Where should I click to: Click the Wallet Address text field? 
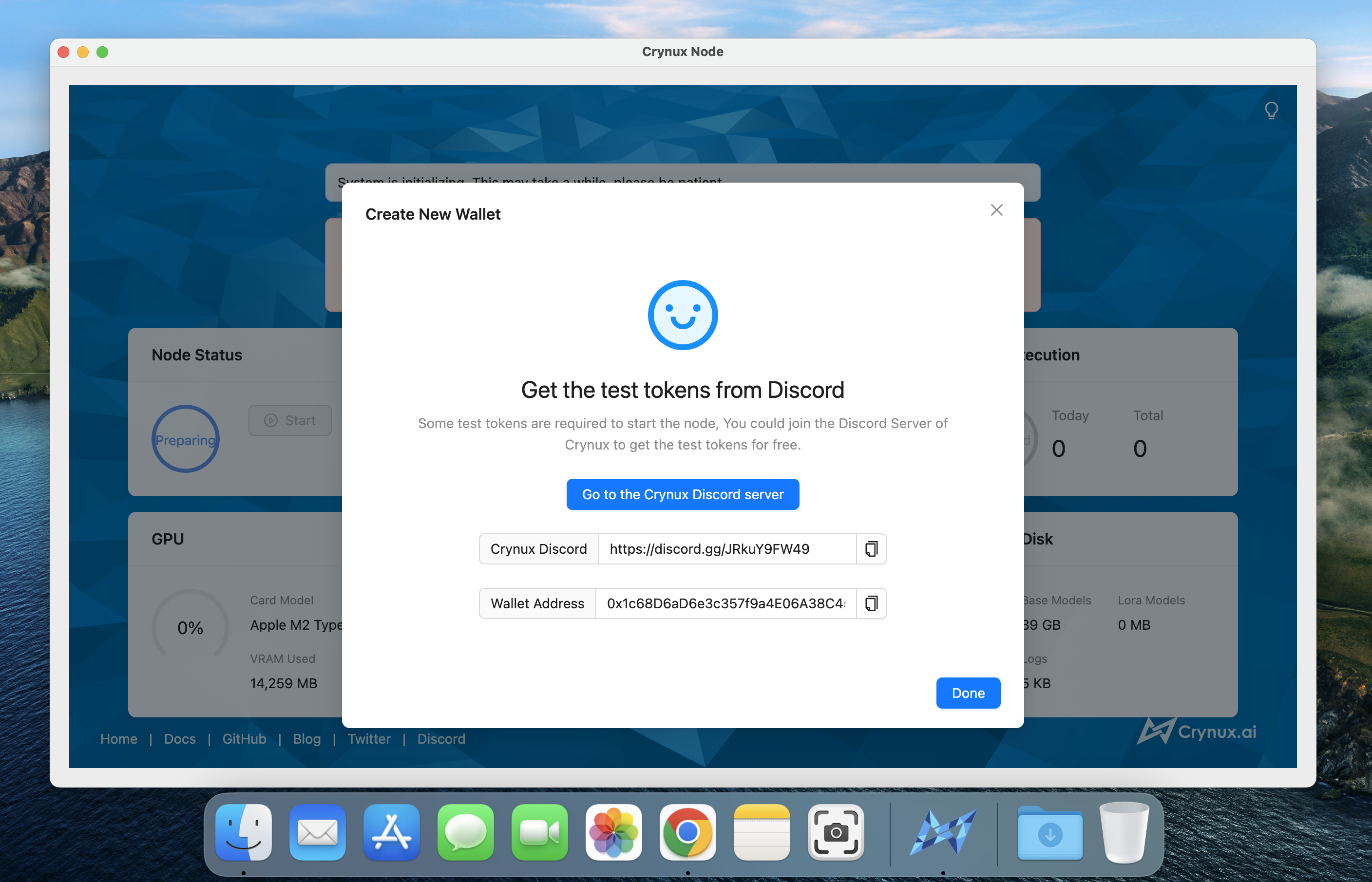(725, 603)
